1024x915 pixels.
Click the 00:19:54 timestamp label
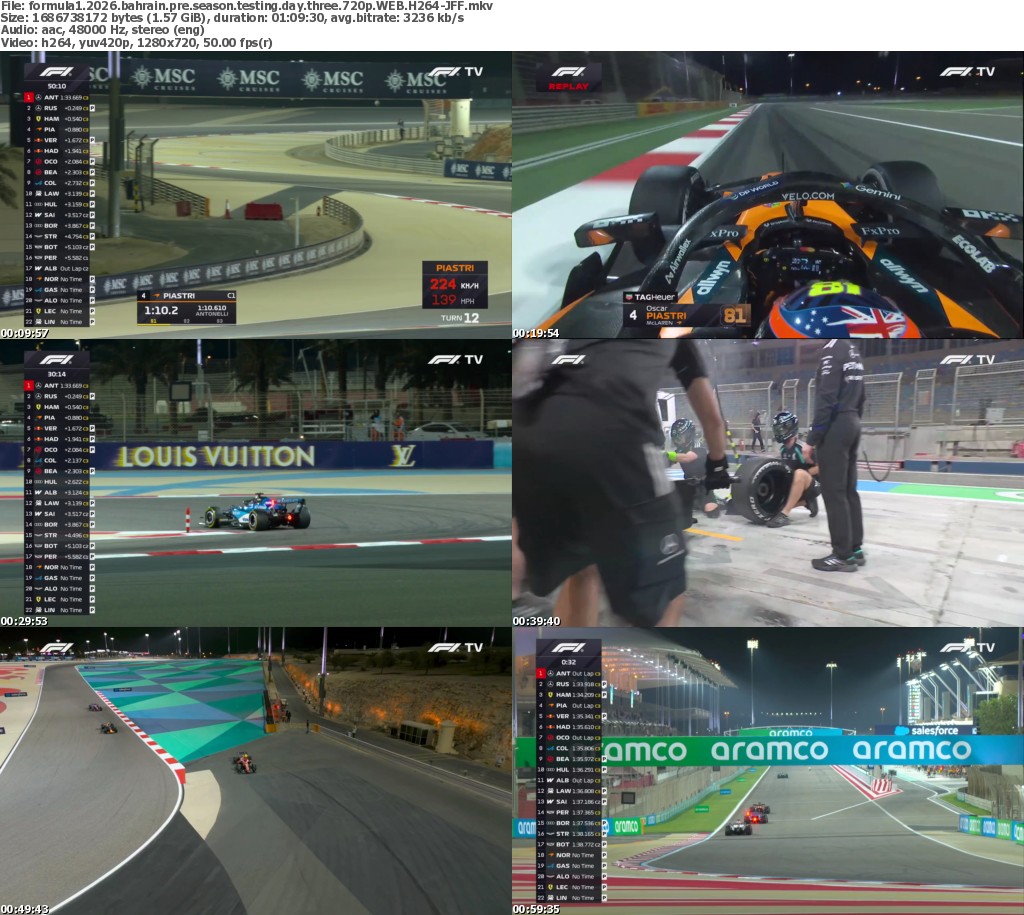tap(535, 333)
